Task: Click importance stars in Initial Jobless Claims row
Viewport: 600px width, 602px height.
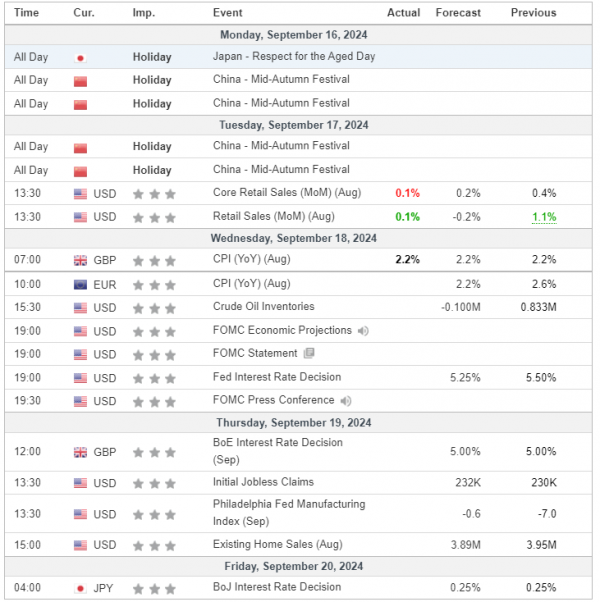Action: tap(154, 483)
